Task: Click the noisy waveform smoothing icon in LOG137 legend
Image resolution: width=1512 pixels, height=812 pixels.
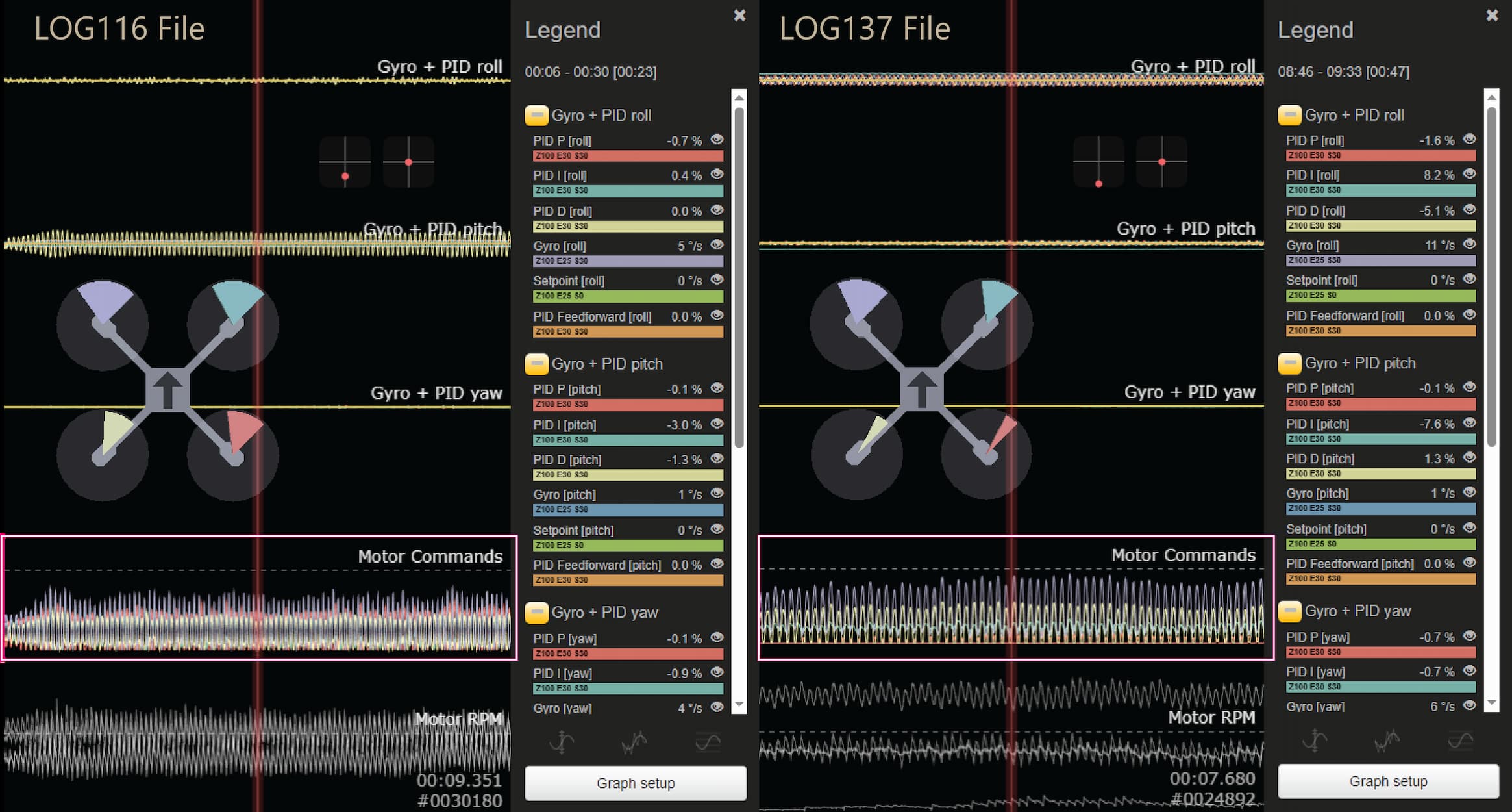Action: 1387,740
